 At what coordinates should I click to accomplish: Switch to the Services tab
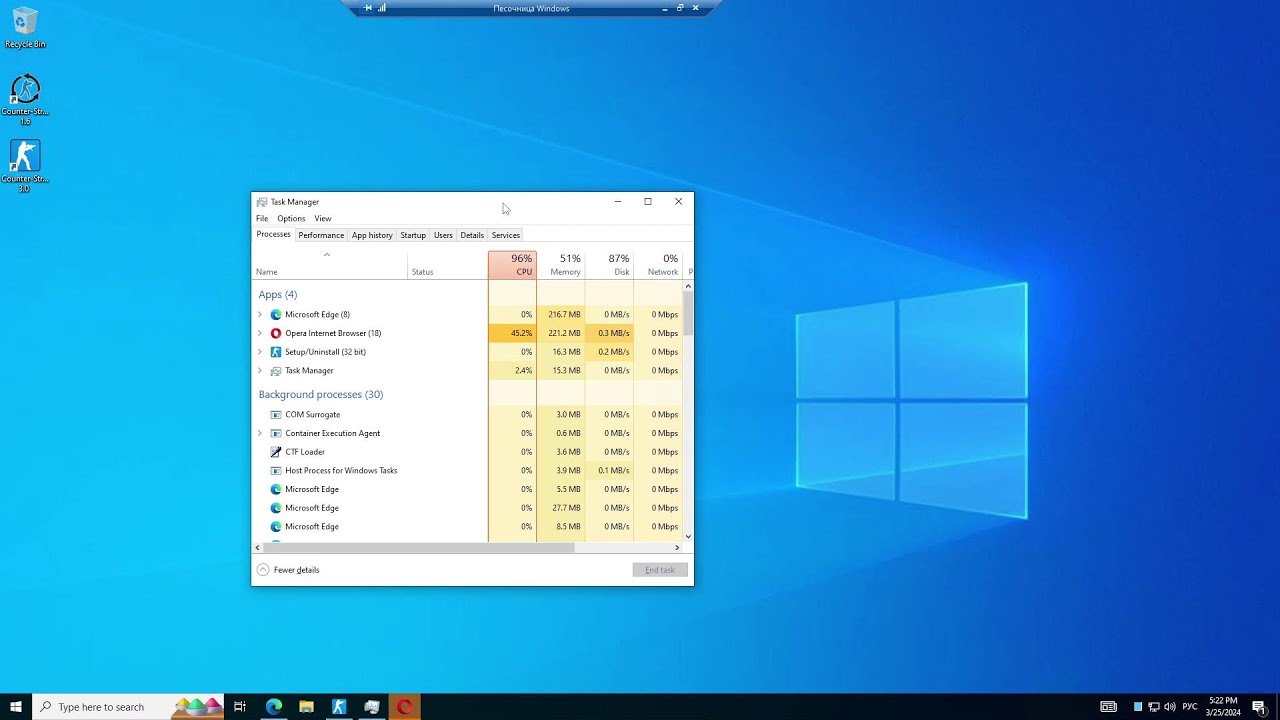[506, 235]
